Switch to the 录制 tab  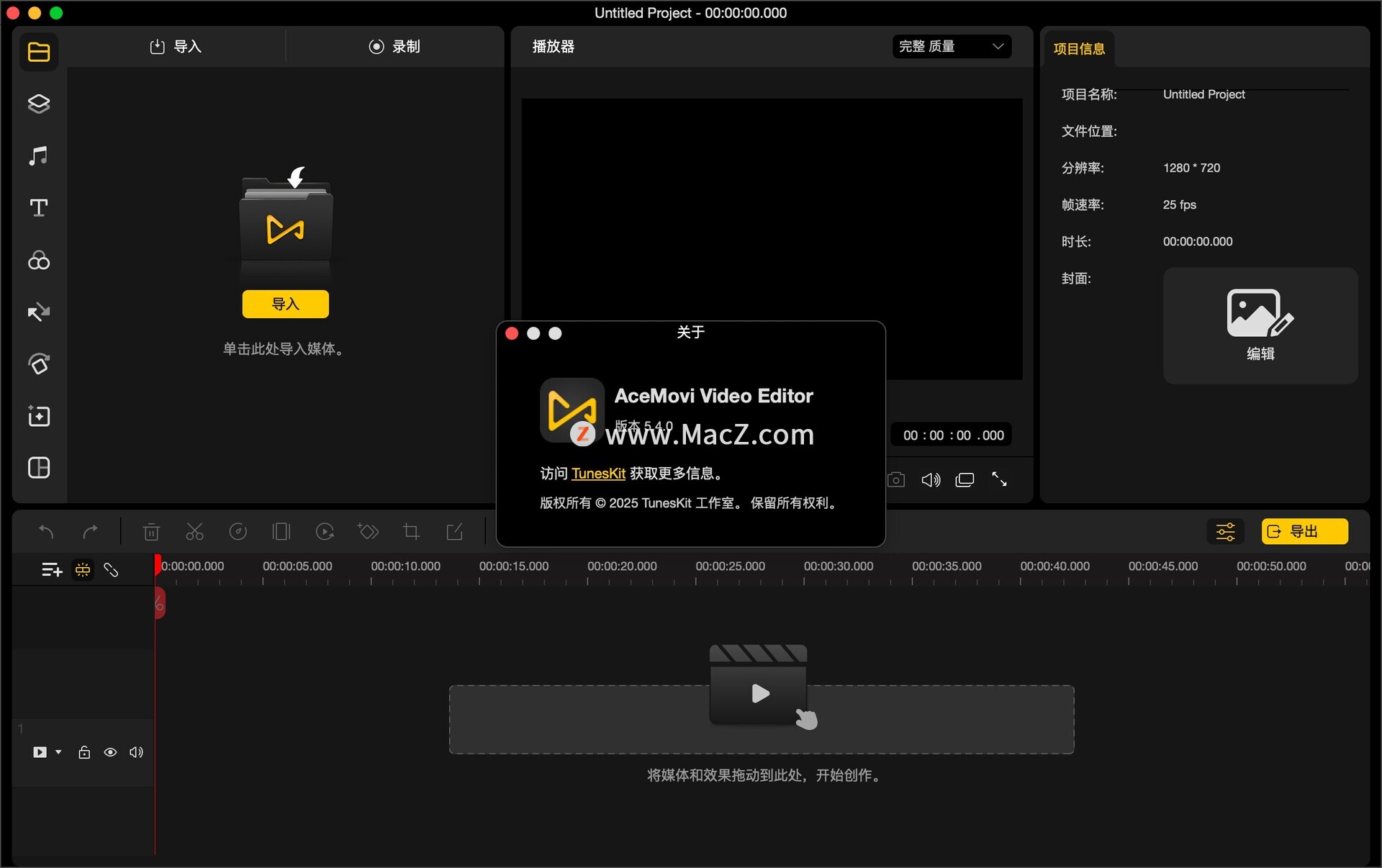point(394,47)
